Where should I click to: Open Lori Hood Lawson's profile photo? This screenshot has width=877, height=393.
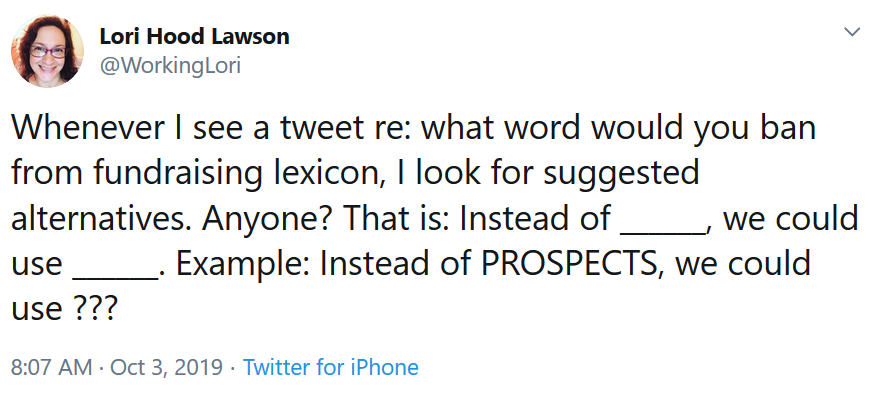click(x=48, y=51)
